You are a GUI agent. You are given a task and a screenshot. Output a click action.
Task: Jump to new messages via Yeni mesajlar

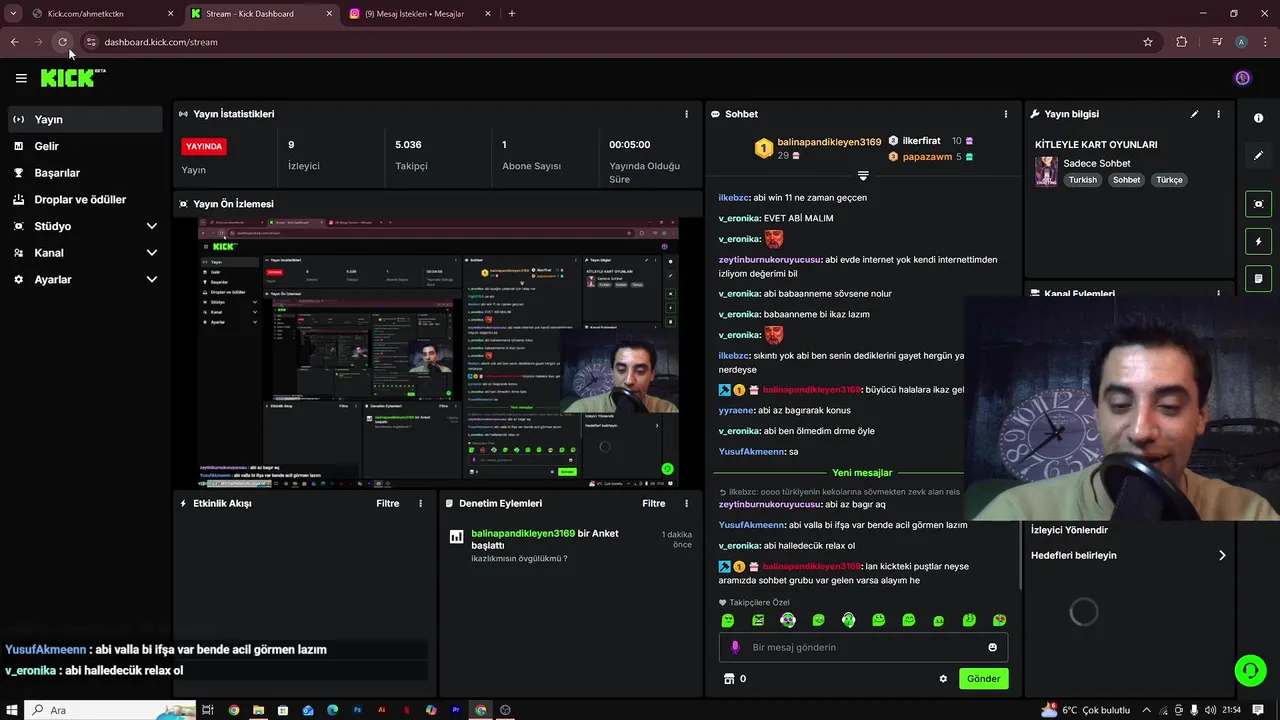coord(862,473)
